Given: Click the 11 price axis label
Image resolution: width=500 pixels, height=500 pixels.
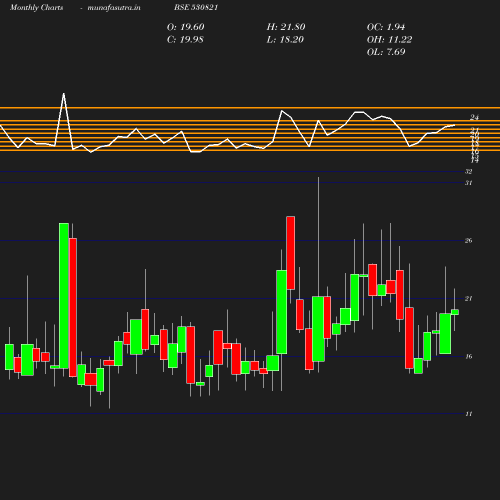Looking at the screenshot, I should coord(469,414).
